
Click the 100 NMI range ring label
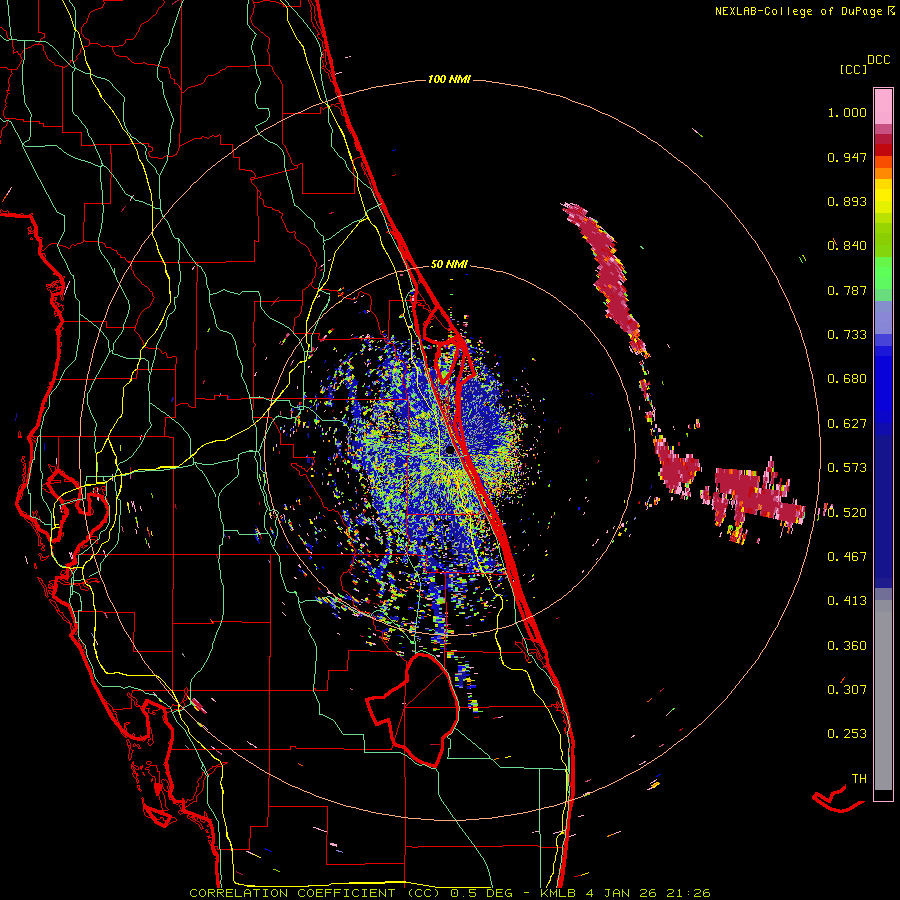(x=449, y=79)
